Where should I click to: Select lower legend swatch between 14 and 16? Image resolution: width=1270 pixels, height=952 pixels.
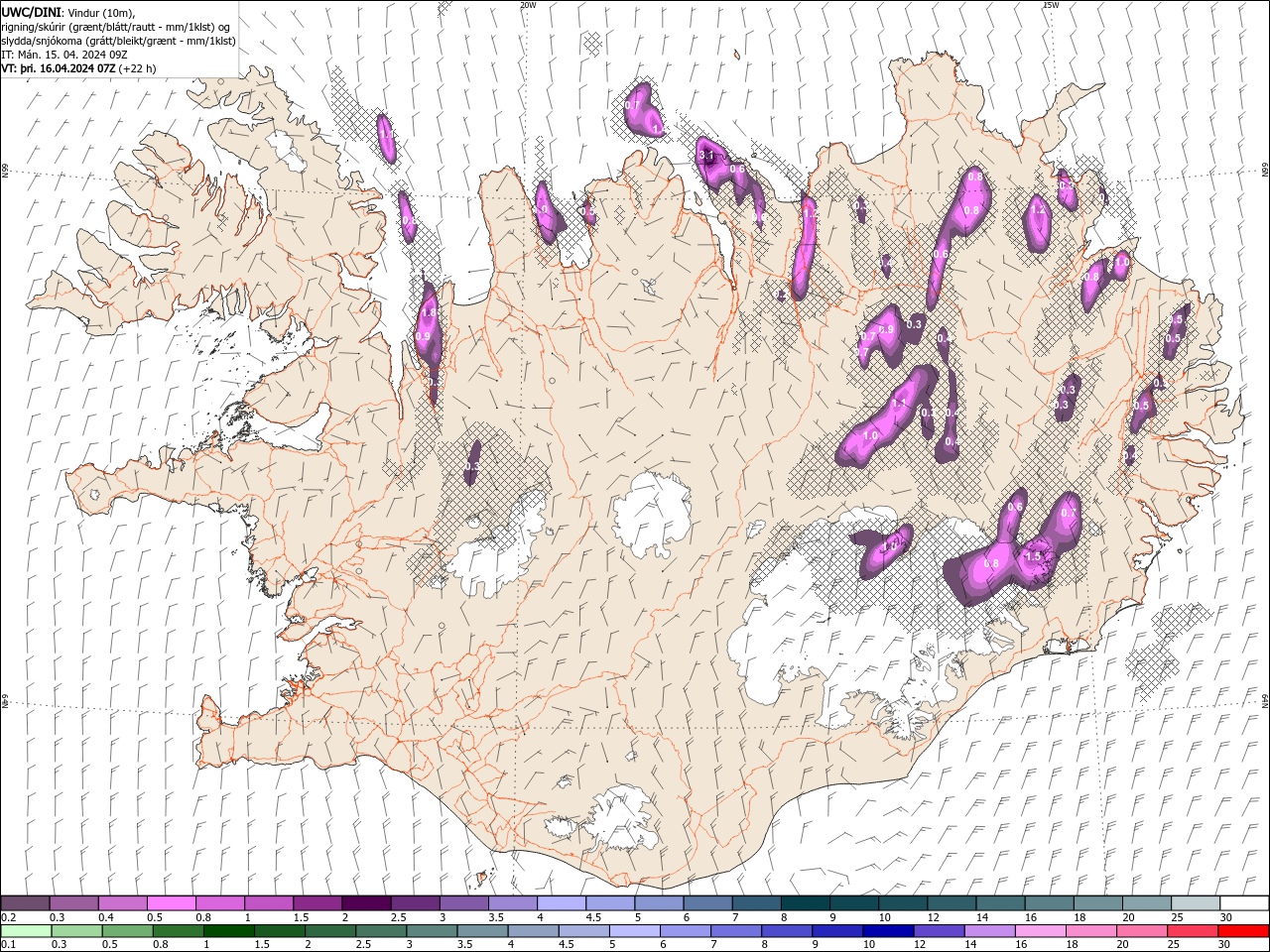pyautogui.click(x=990, y=931)
